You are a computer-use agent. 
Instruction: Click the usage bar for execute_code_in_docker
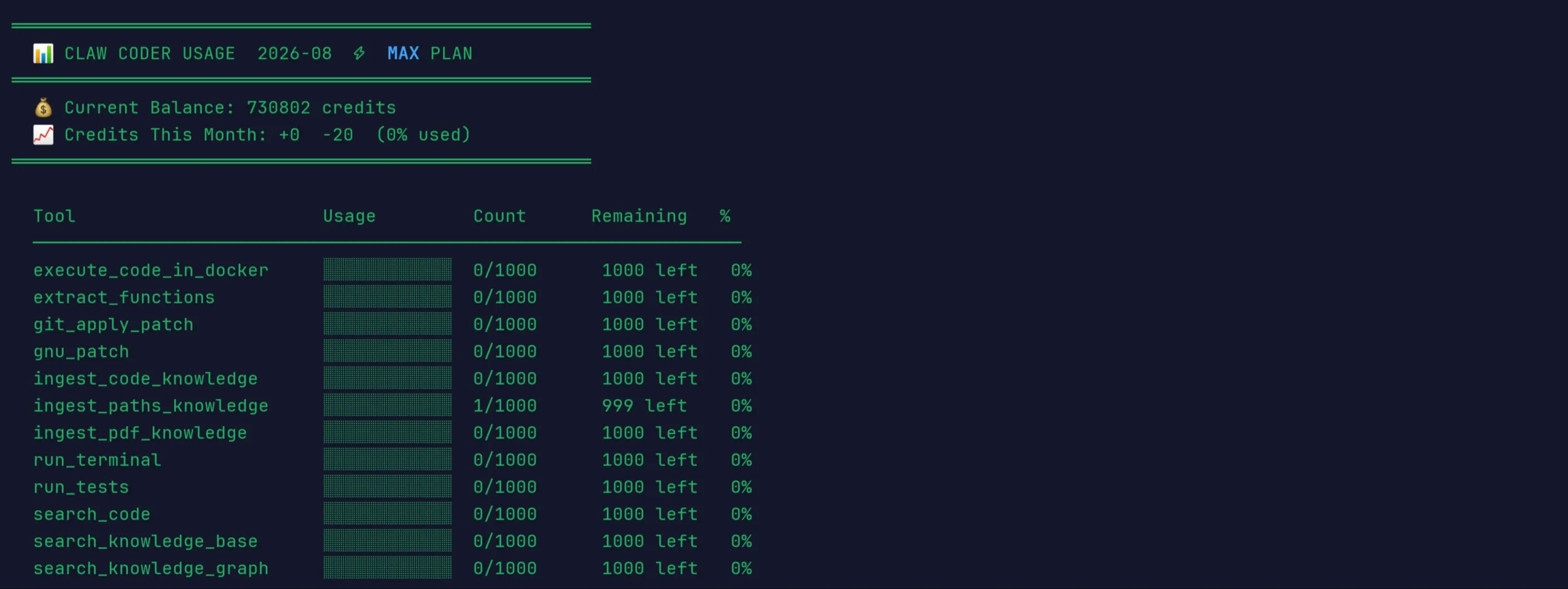point(387,269)
